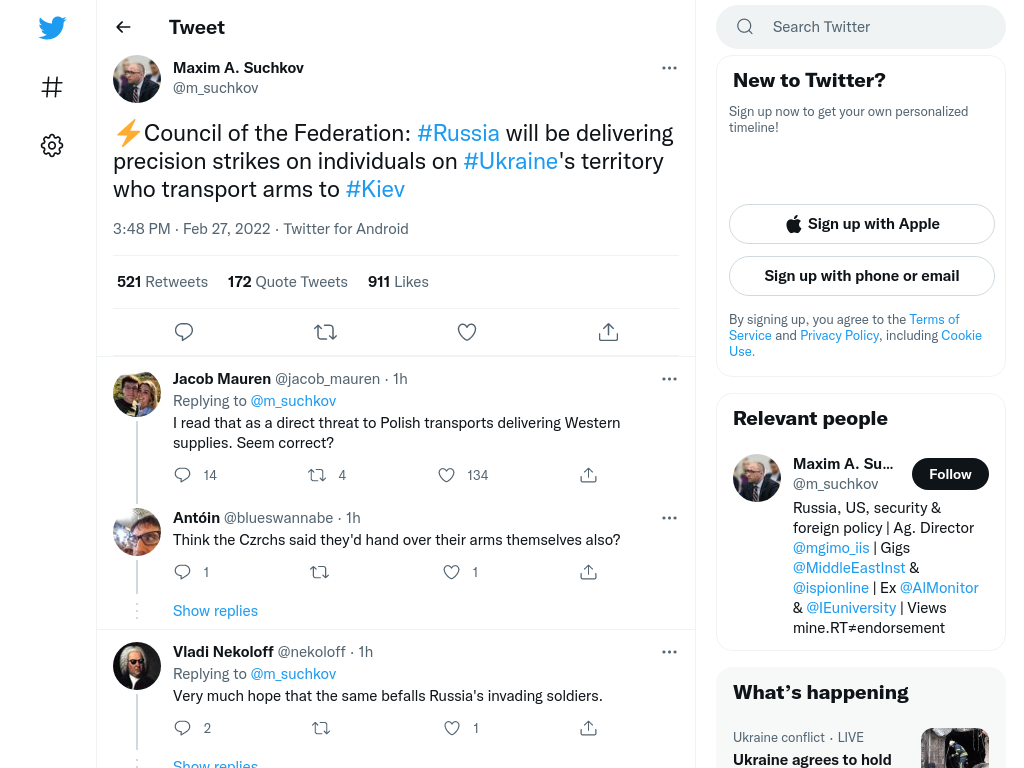Follow Maxim A. Suchkov in Relevant people
1024x768 pixels.
pyautogui.click(x=950, y=474)
